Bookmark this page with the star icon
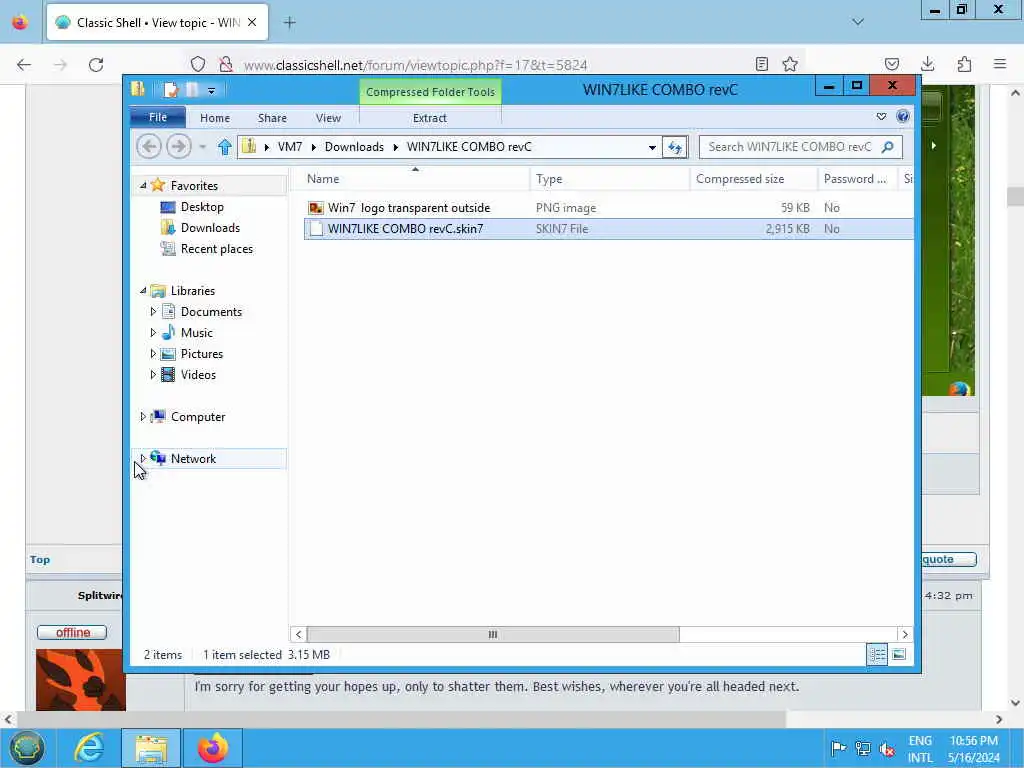 pyautogui.click(x=790, y=64)
